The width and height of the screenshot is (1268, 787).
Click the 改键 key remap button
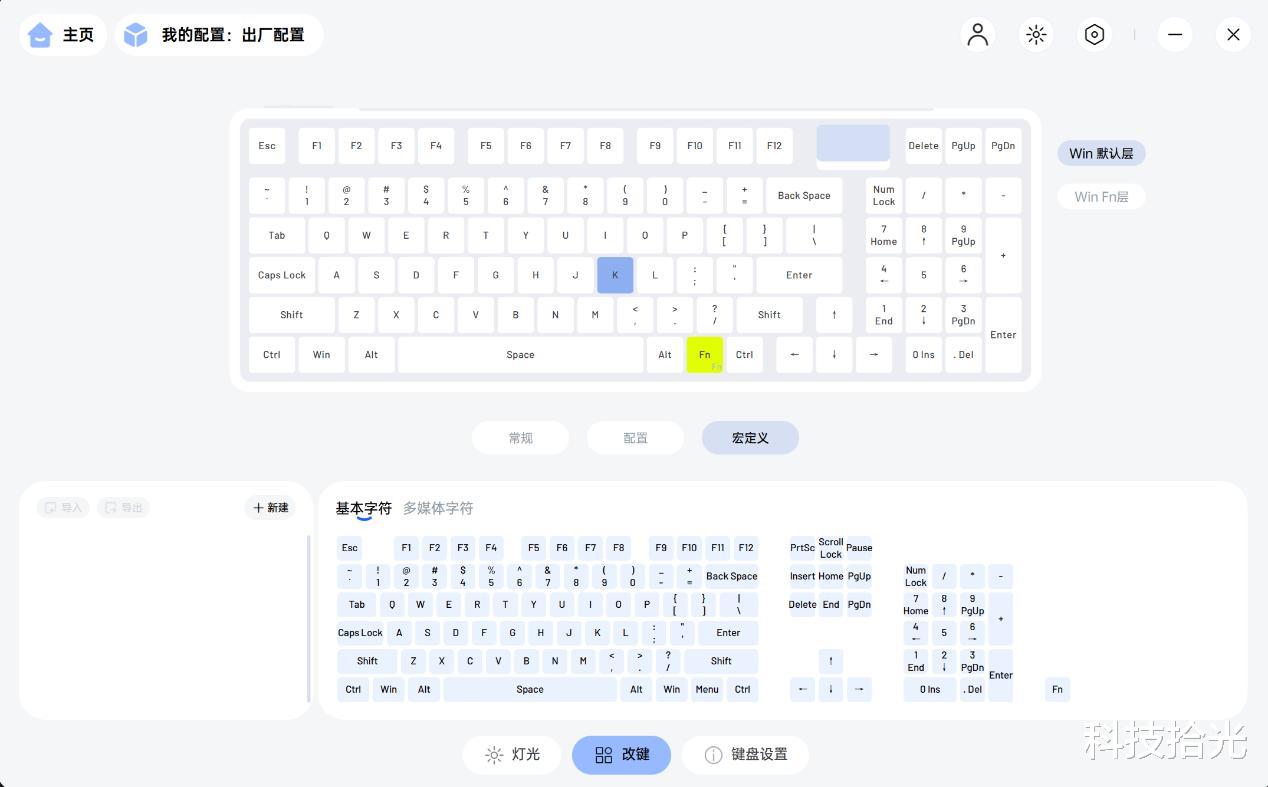point(622,755)
